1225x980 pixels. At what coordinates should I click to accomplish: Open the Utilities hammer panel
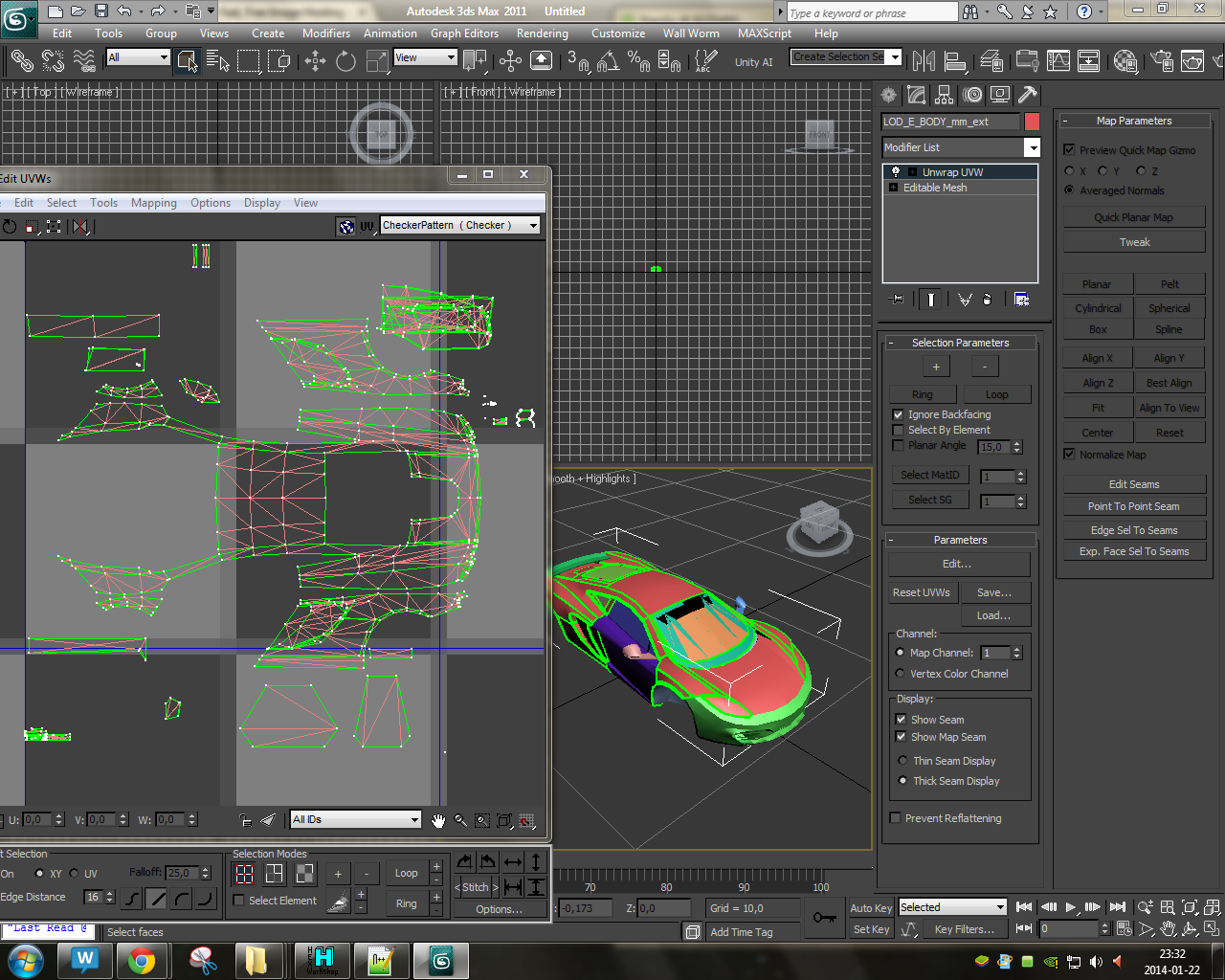[x=1027, y=95]
